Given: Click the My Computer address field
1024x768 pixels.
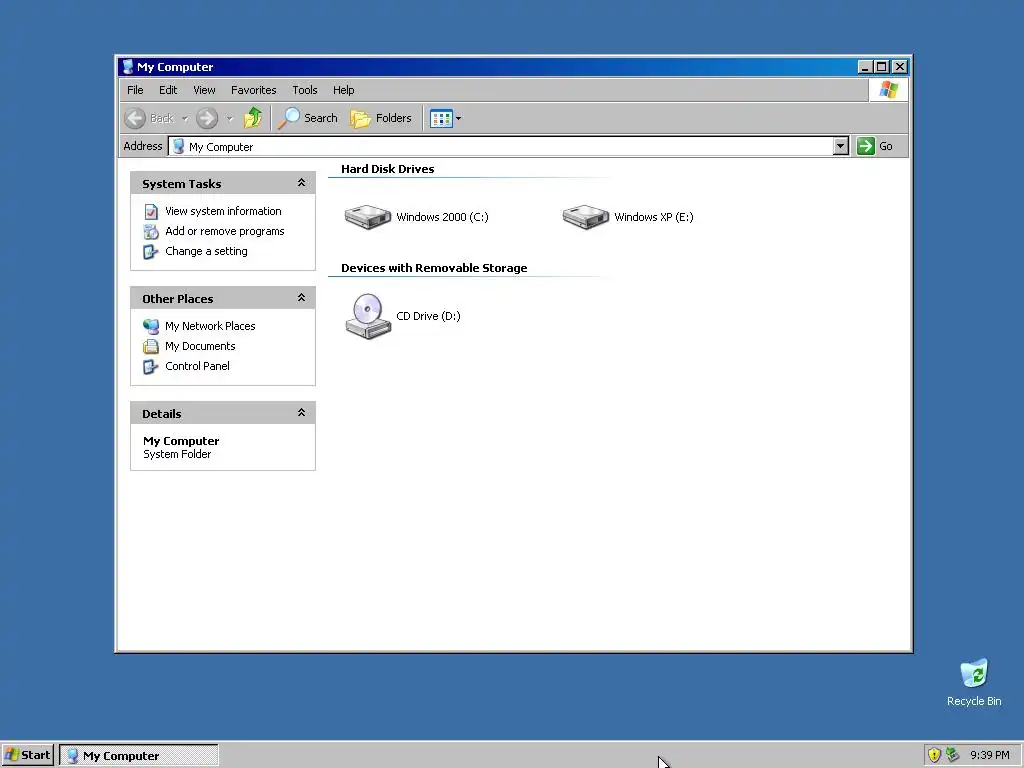Looking at the screenshot, I should click(501, 146).
